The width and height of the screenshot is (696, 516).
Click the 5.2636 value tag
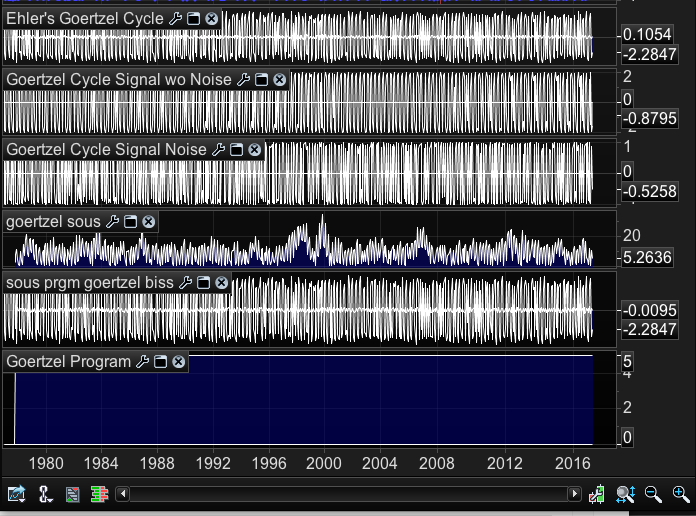[x=647, y=258]
